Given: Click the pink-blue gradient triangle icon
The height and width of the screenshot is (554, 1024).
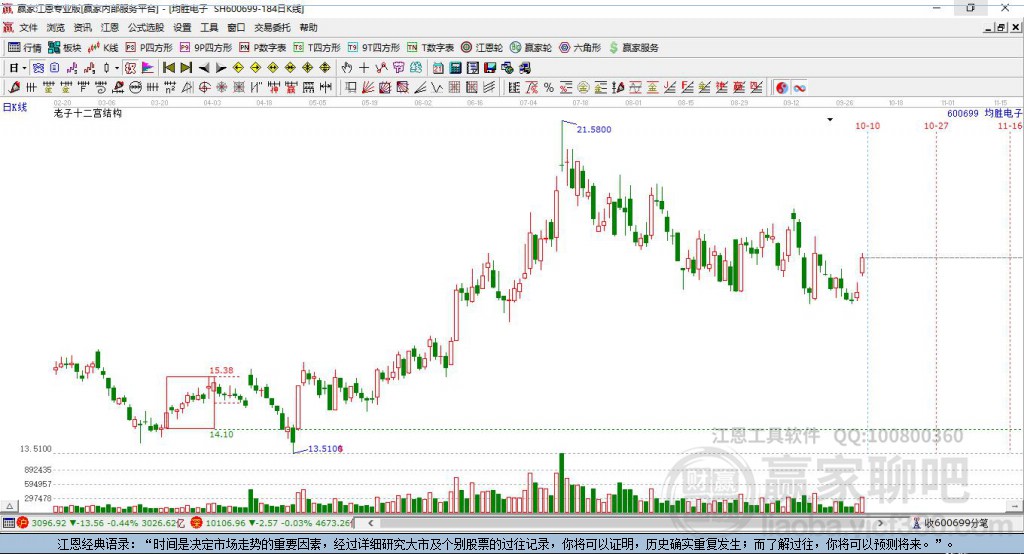Looking at the screenshot, I should [x=148, y=68].
